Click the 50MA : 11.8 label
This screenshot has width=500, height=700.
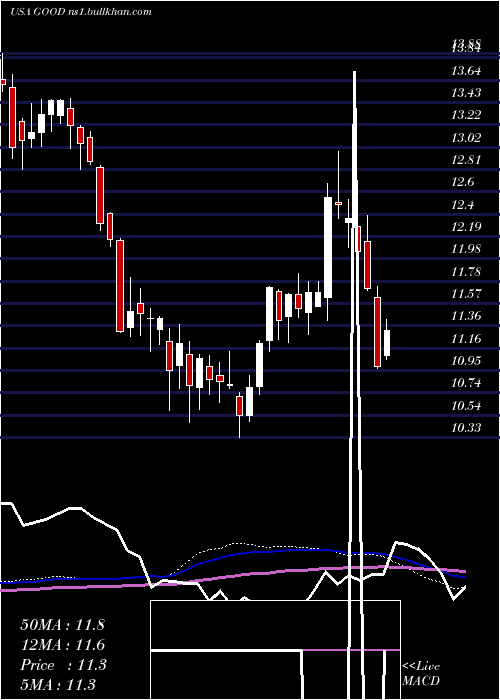(62, 625)
